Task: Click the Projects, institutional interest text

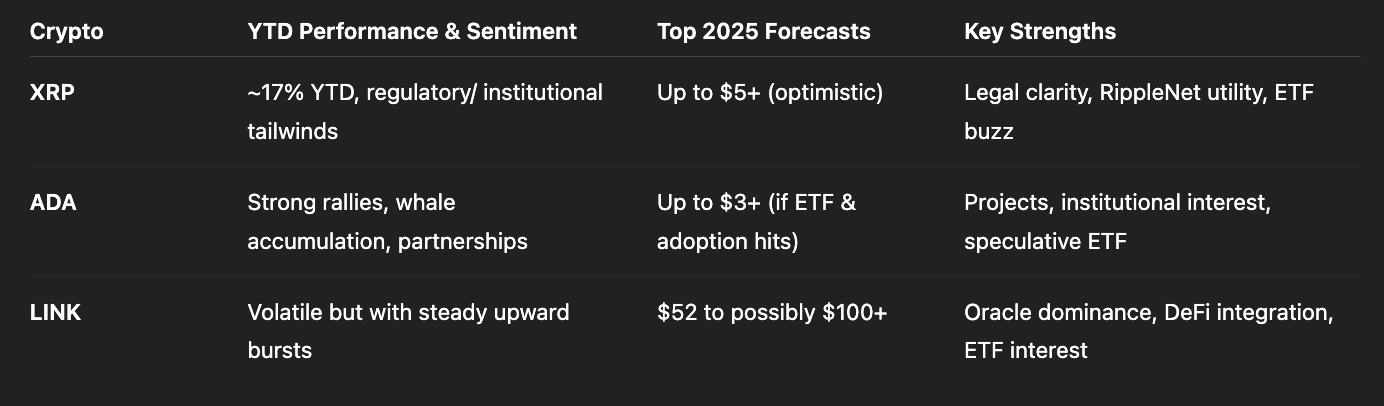Action: pos(1117,203)
